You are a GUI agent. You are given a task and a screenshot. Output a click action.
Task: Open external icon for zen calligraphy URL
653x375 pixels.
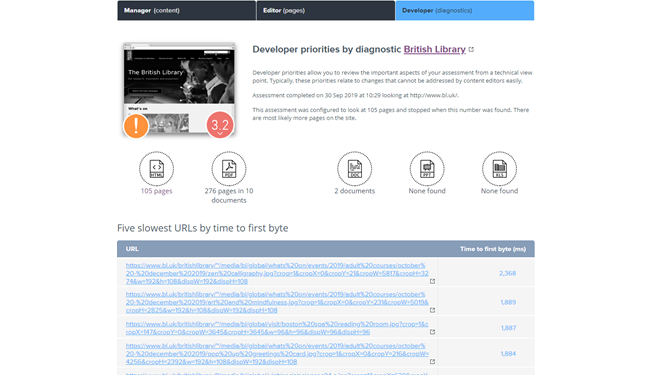432,281
